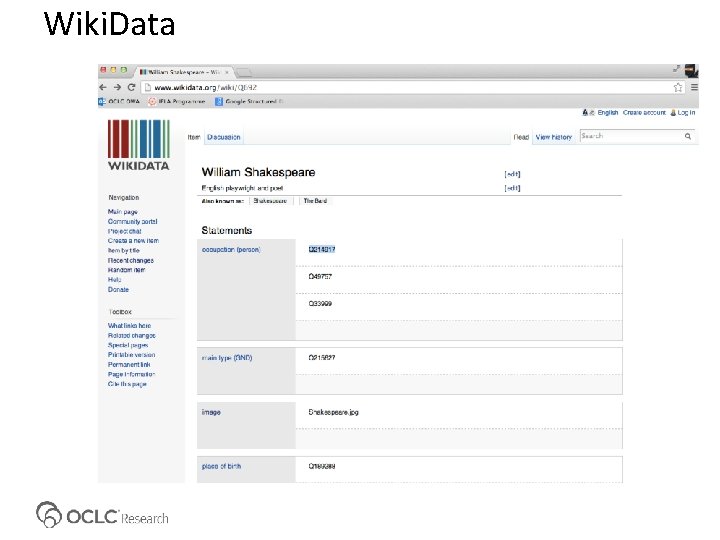Open the Chrome hamburger menu
The image size is (720, 540).
tap(694, 87)
